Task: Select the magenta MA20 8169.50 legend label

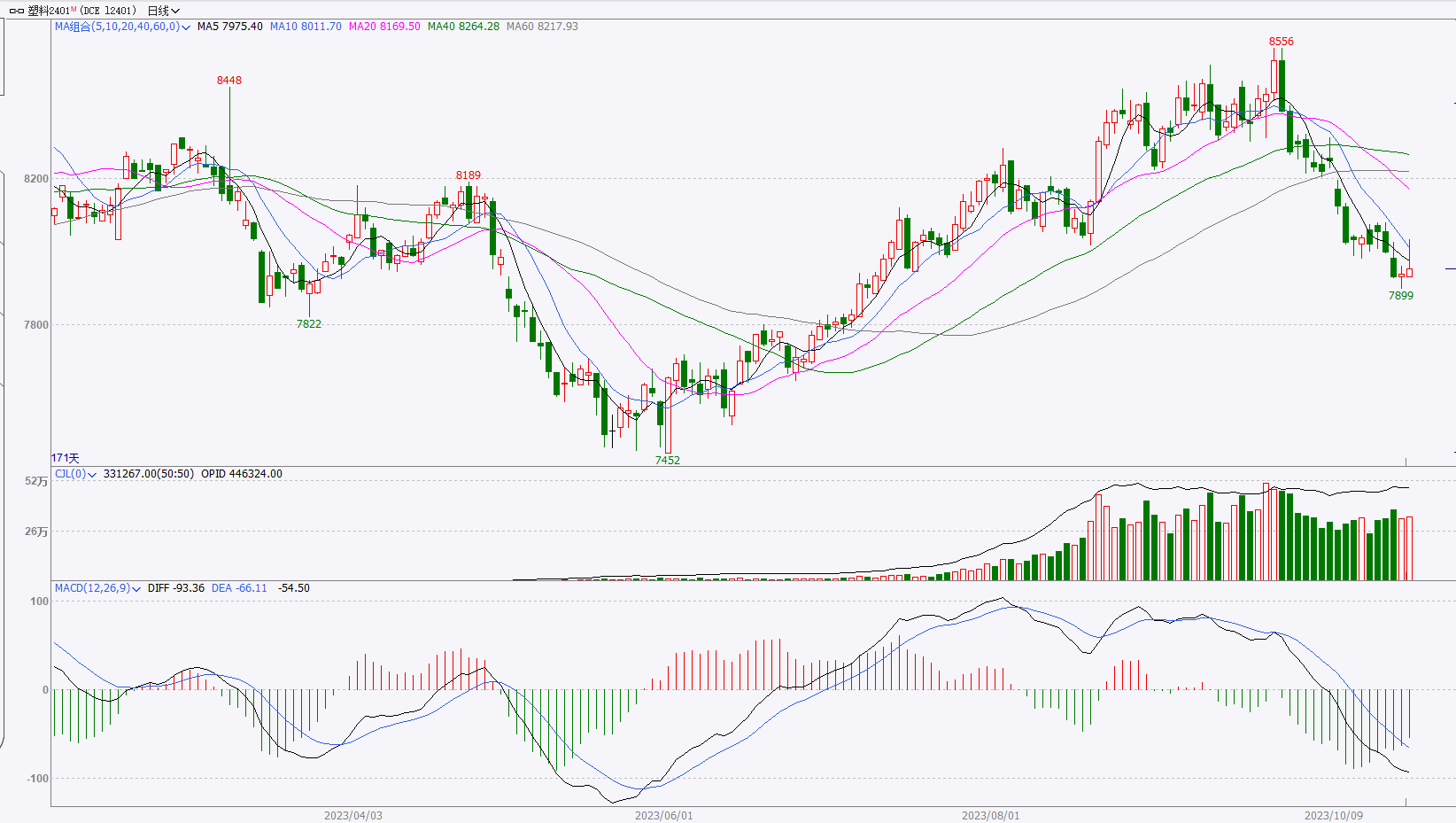Action: 384,27
